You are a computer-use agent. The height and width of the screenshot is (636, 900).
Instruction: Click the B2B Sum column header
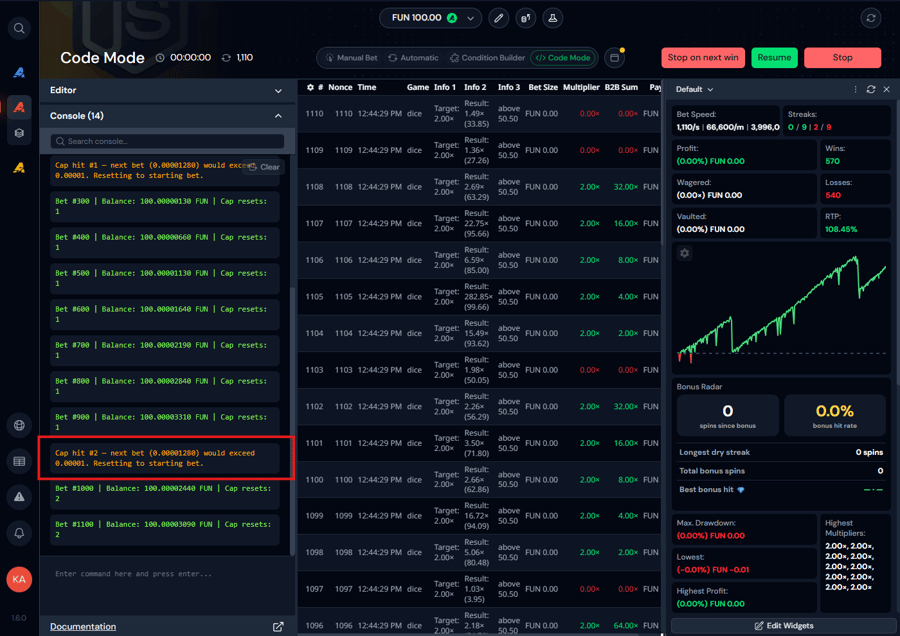(x=621, y=87)
